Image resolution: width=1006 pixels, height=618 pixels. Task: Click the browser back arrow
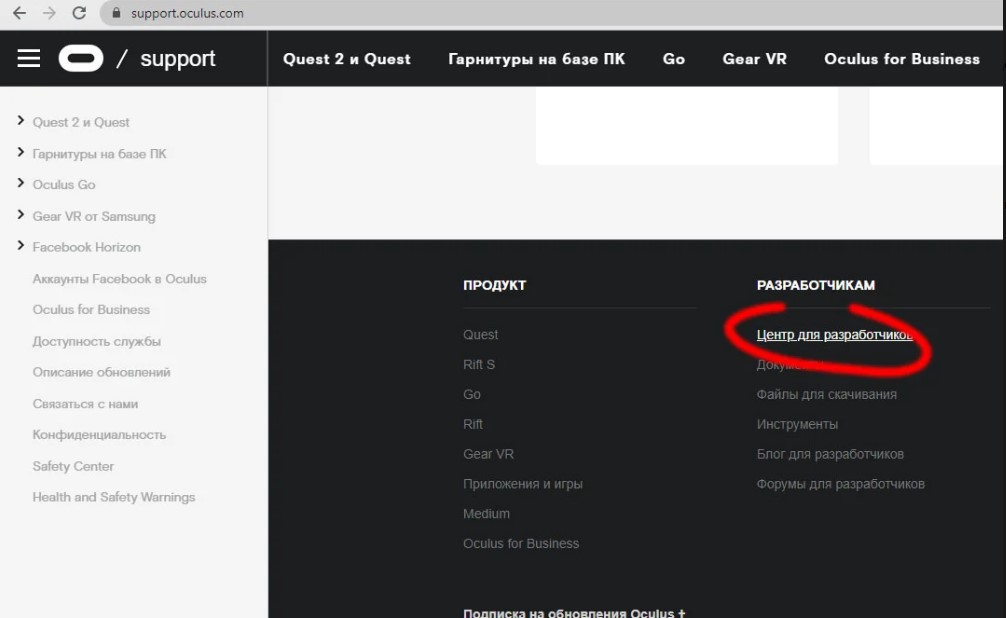[19, 14]
